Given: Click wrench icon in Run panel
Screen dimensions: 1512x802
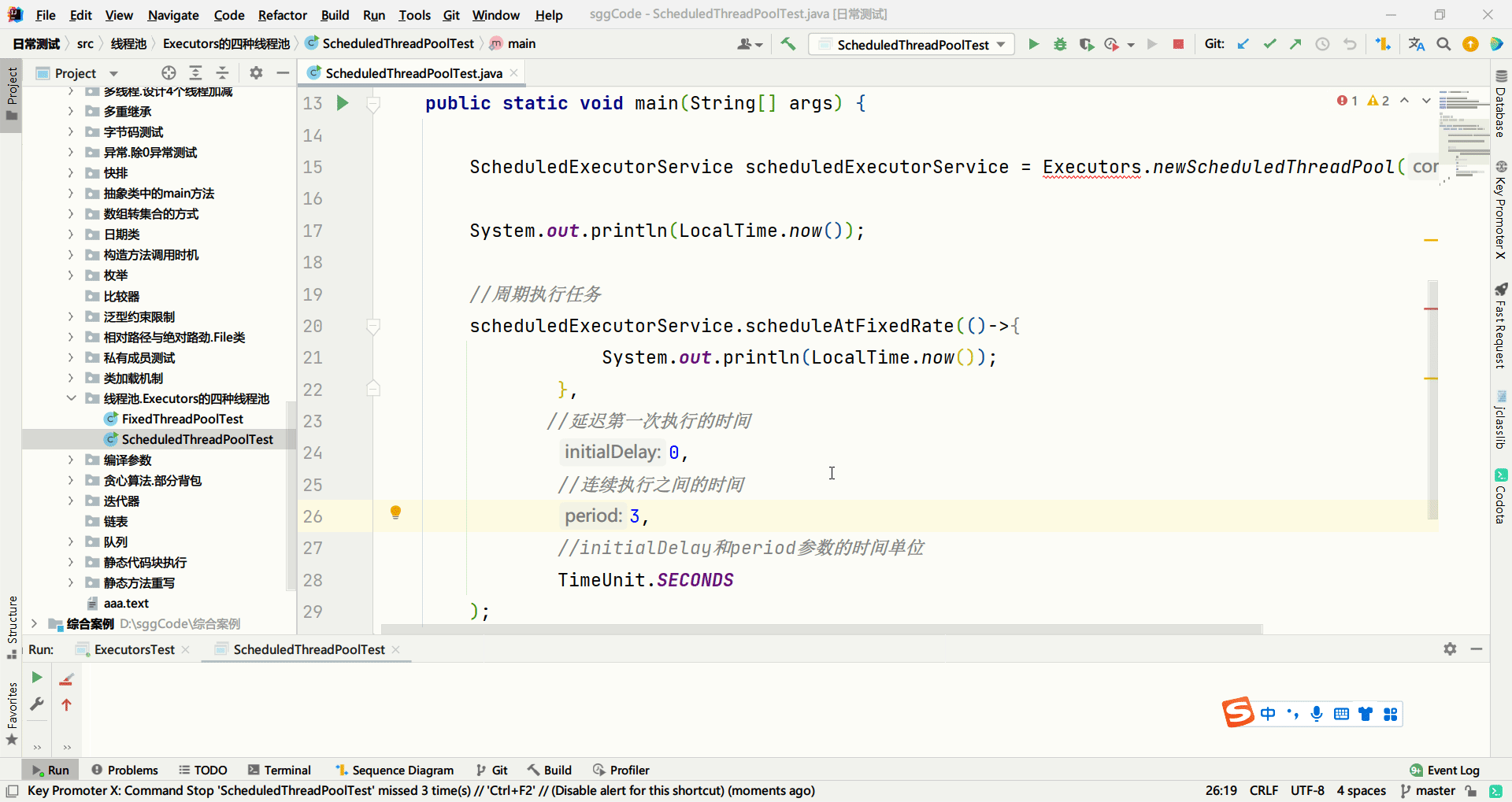Looking at the screenshot, I should point(37,704).
